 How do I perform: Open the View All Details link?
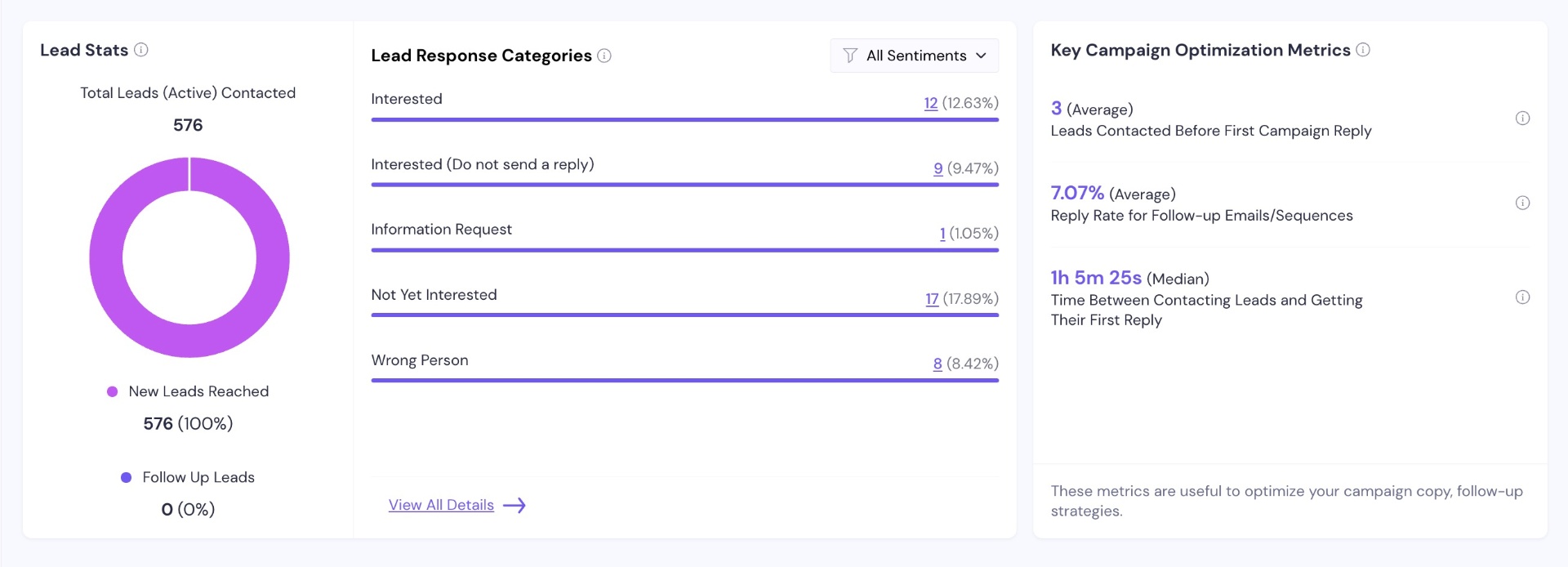click(x=441, y=505)
